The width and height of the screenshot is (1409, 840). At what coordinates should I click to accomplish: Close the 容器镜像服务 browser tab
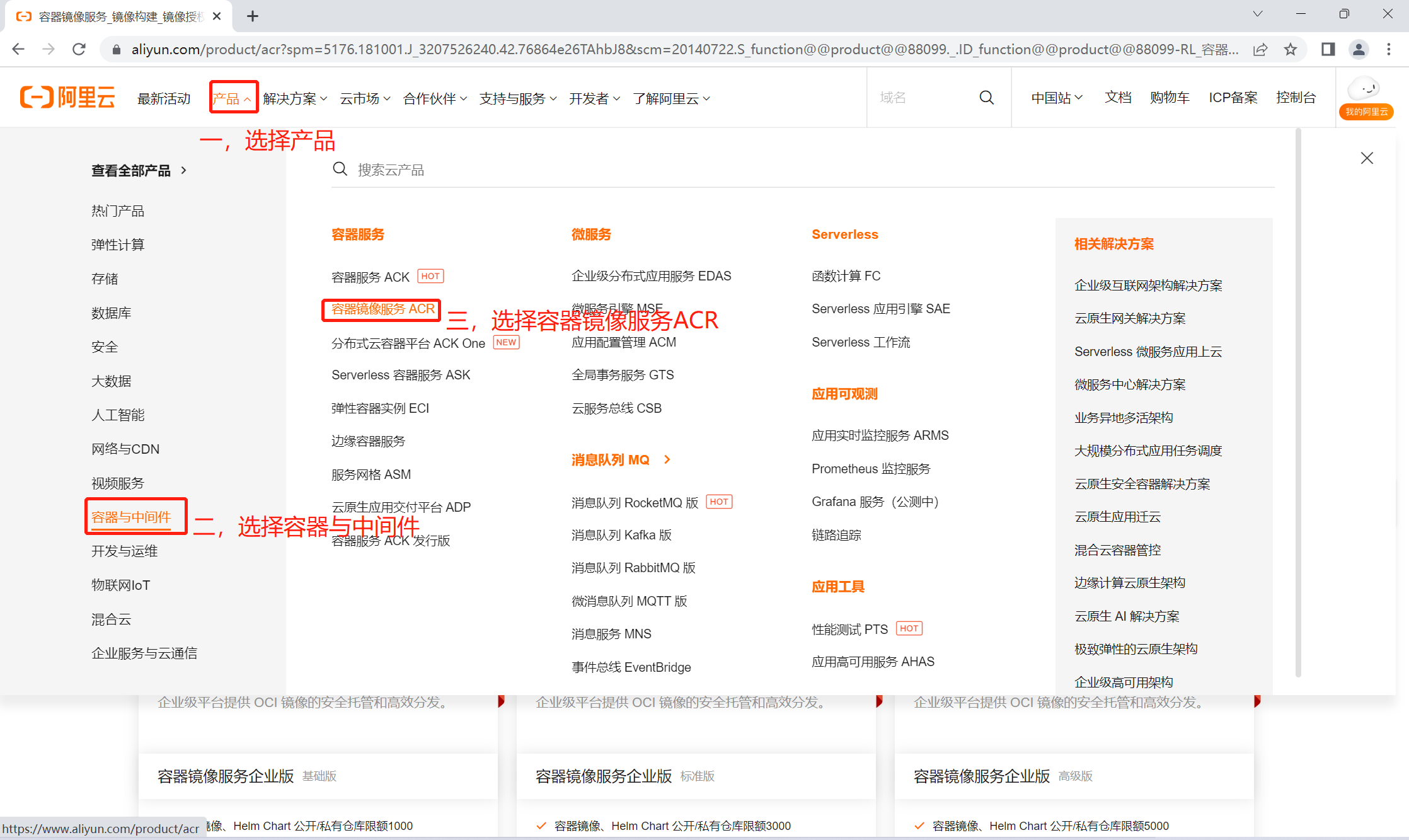[217, 16]
